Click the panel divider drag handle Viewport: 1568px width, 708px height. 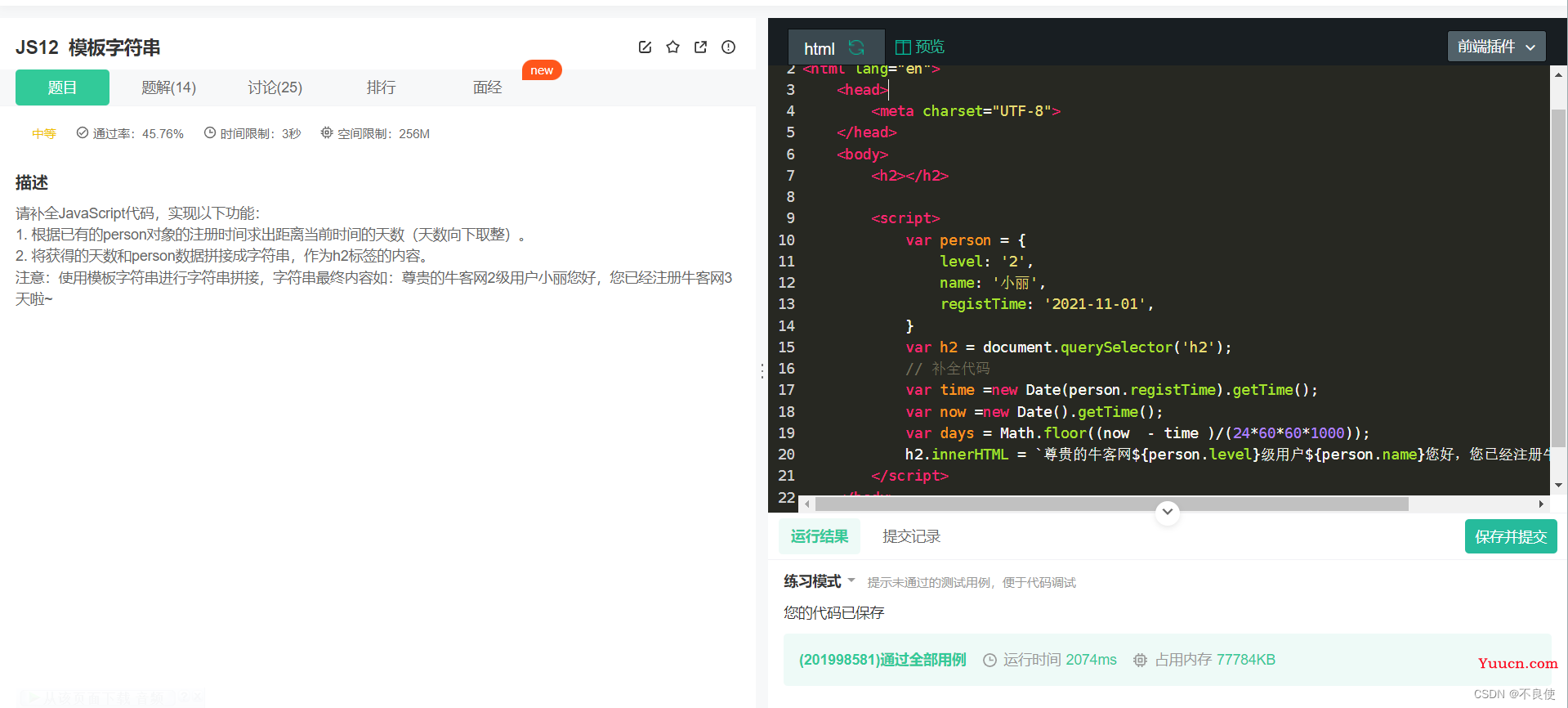tap(762, 371)
